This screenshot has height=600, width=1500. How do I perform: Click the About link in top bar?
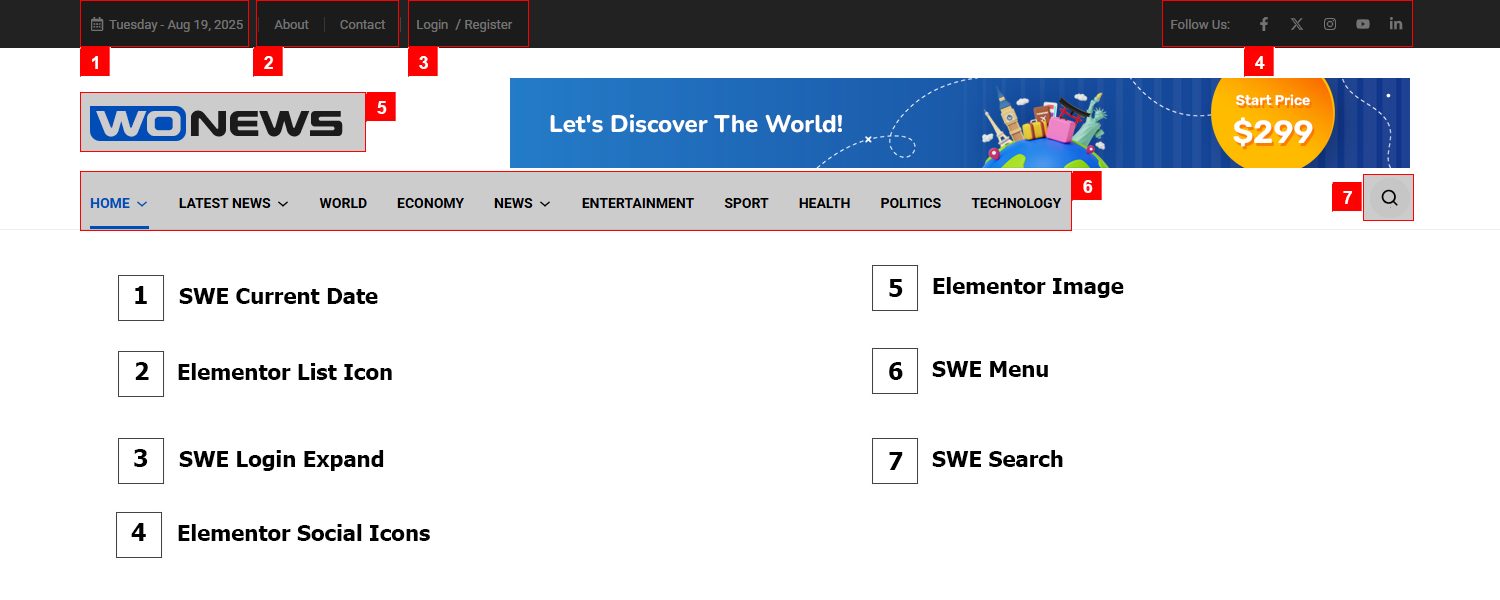(x=291, y=25)
